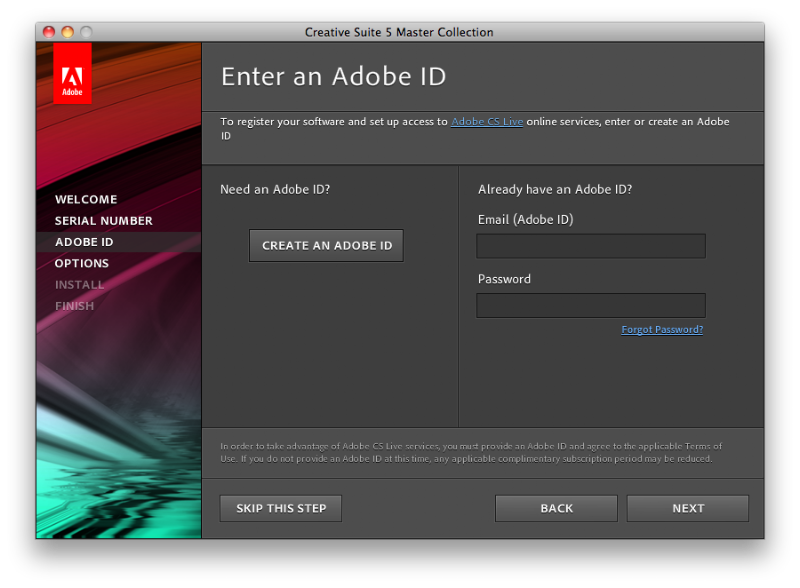The height and width of the screenshot is (588, 800).
Task: Proceed with the Next button
Action: 688,508
